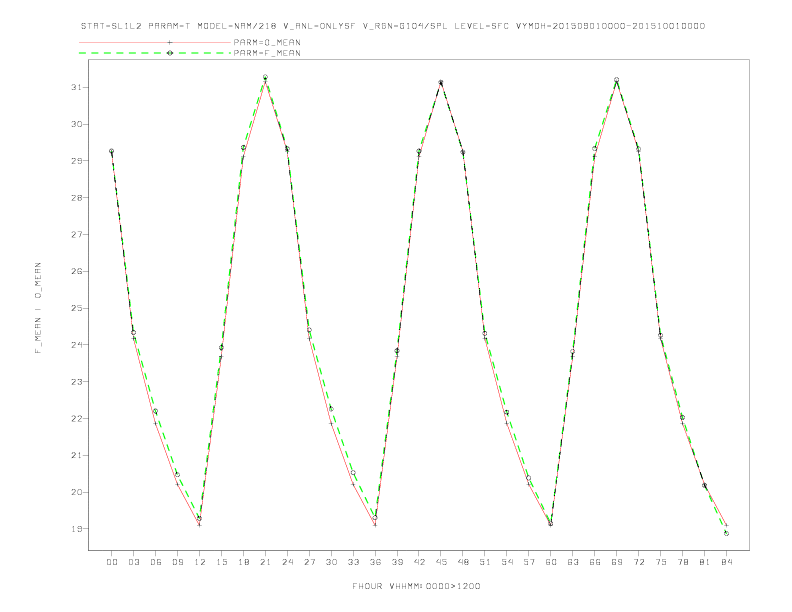Click x-axis forecast hour label 78
This screenshot has height=612, width=792.
tap(683, 562)
